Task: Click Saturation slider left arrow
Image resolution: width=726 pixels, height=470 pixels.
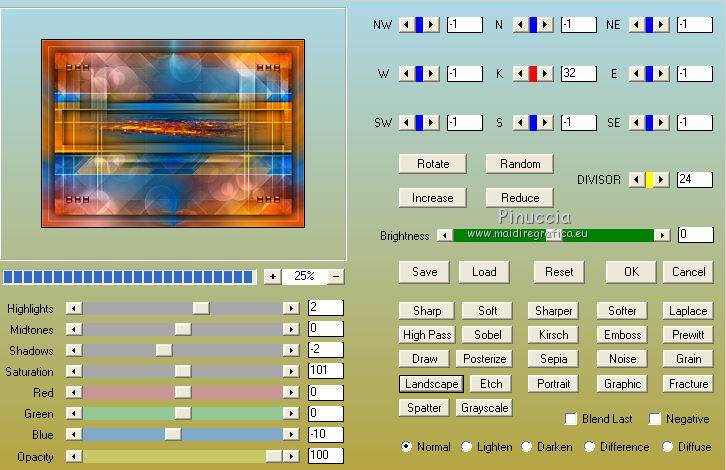Action: [x=74, y=371]
